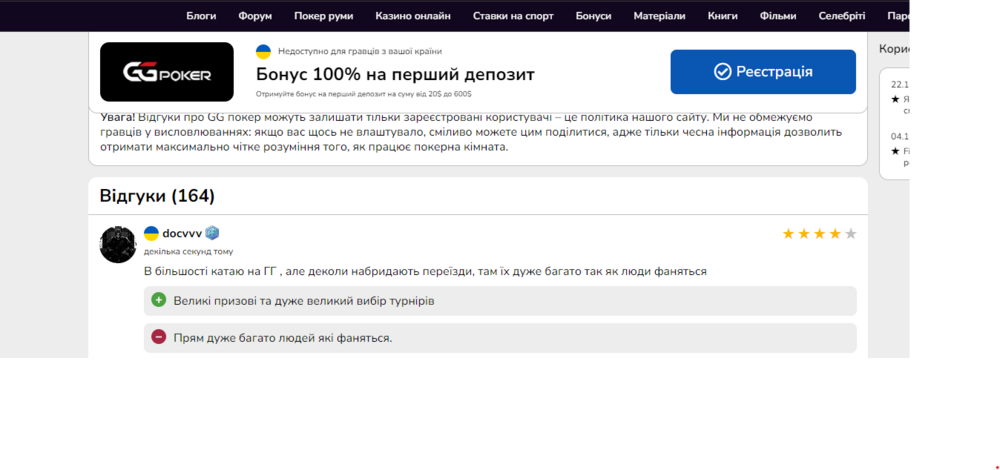Click the Бонуси nav item
This screenshot has height=470, width=1000.
click(x=593, y=16)
